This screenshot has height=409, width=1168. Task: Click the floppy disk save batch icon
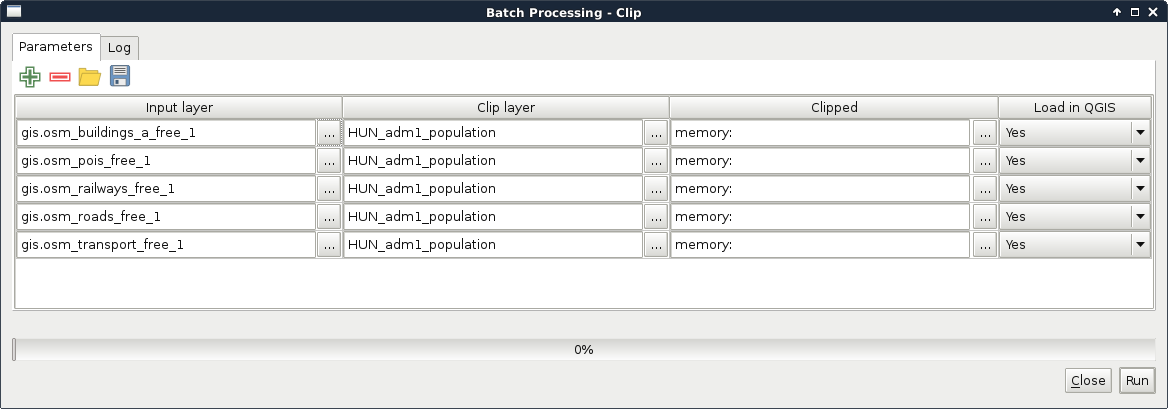pos(120,77)
